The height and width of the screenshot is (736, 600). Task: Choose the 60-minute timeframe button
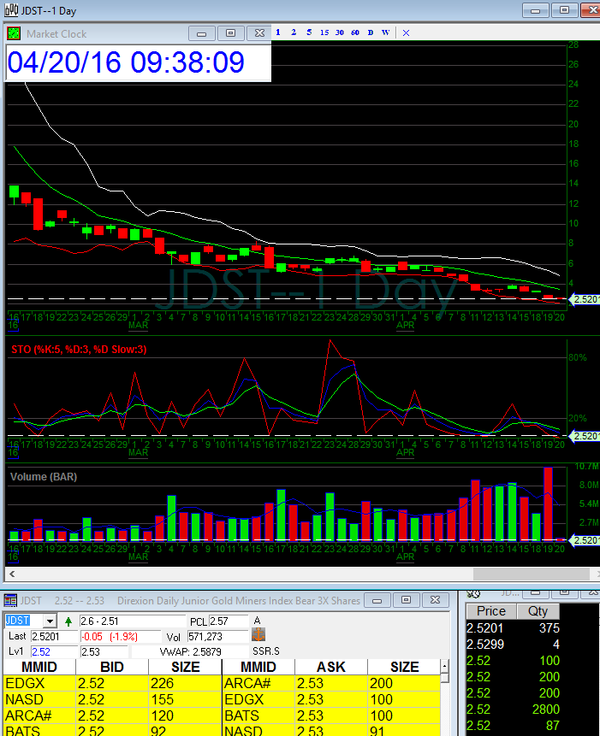point(356,33)
